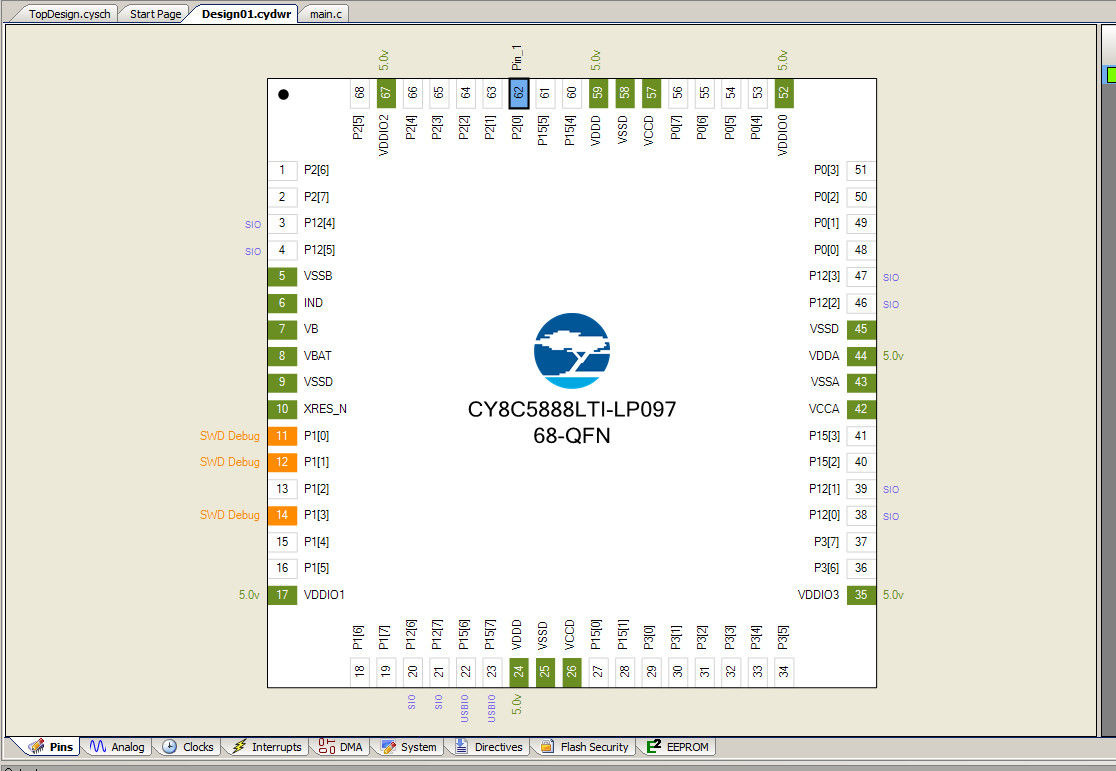Select pin 61 box
This screenshot has height=771, width=1116.
click(x=544, y=93)
